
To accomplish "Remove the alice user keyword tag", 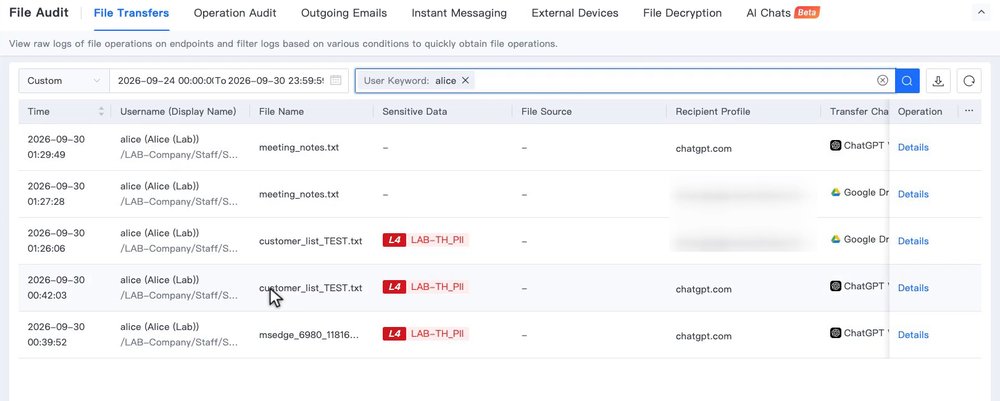I will pyautogui.click(x=466, y=80).
